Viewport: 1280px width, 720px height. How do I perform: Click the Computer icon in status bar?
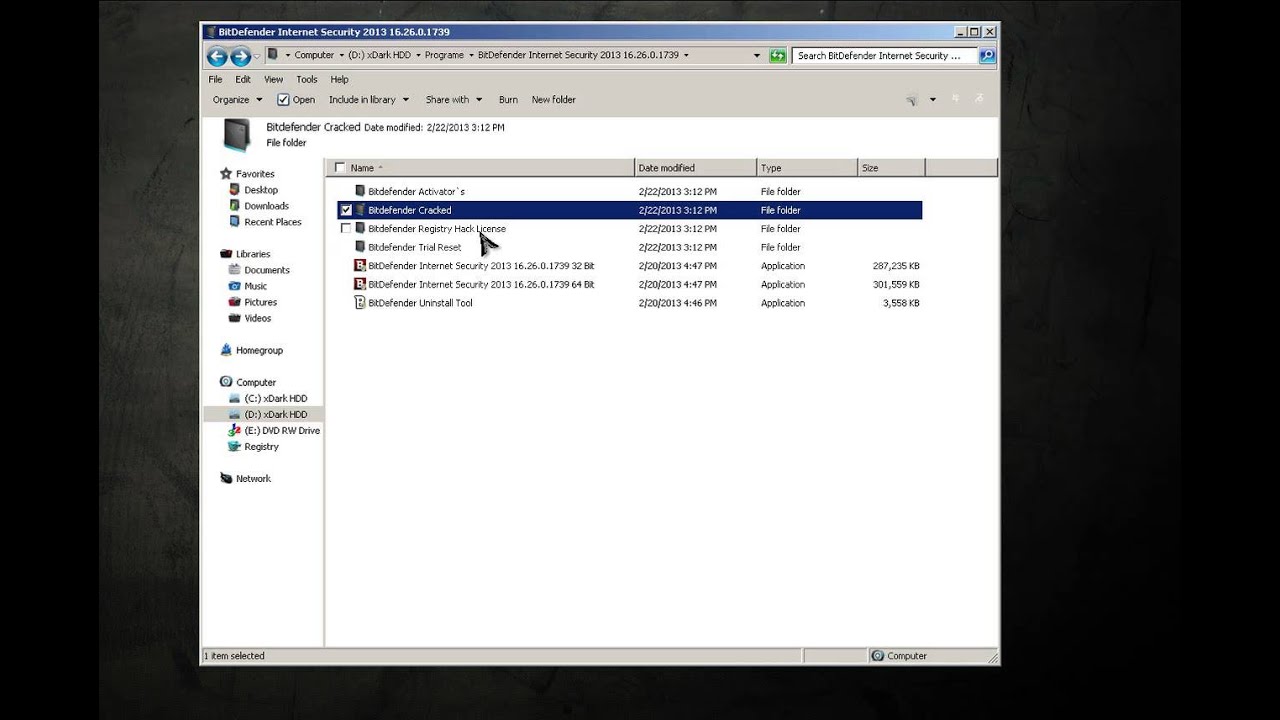[878, 656]
